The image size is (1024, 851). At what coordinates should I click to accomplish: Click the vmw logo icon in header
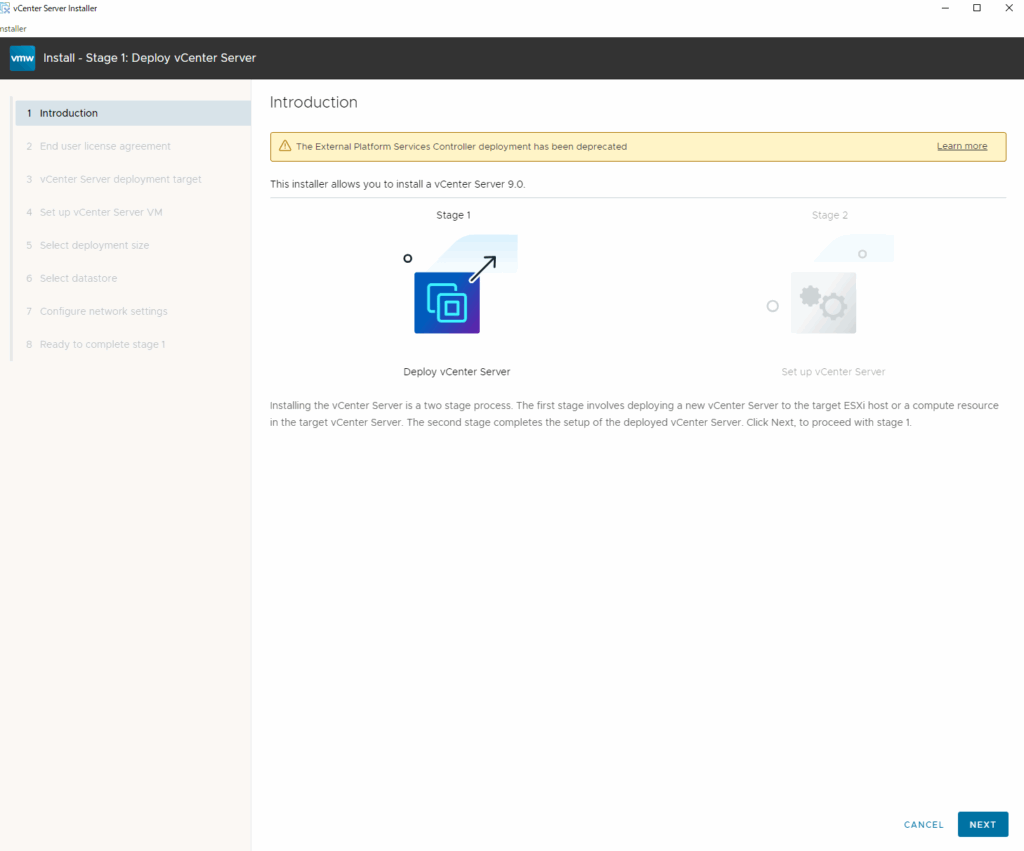(x=22, y=58)
